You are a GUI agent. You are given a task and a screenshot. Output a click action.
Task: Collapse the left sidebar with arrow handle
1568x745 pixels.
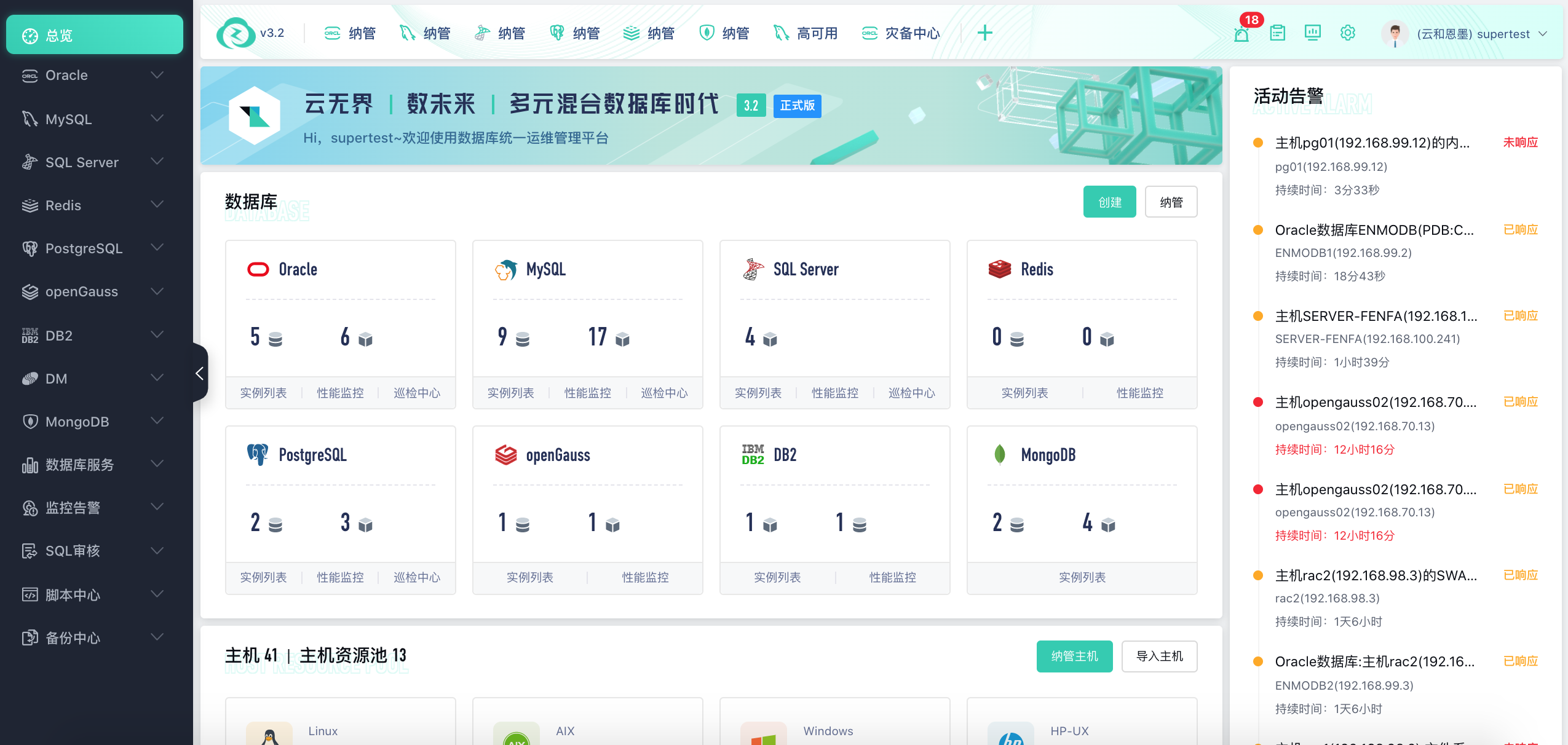pyautogui.click(x=200, y=372)
